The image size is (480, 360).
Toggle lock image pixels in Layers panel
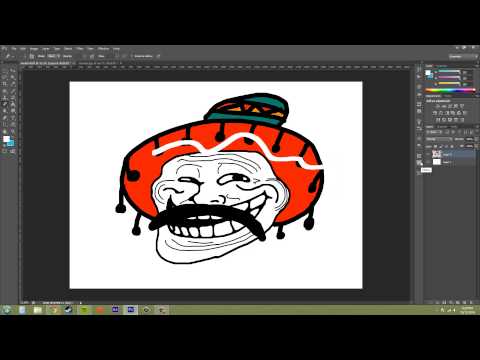(440, 146)
